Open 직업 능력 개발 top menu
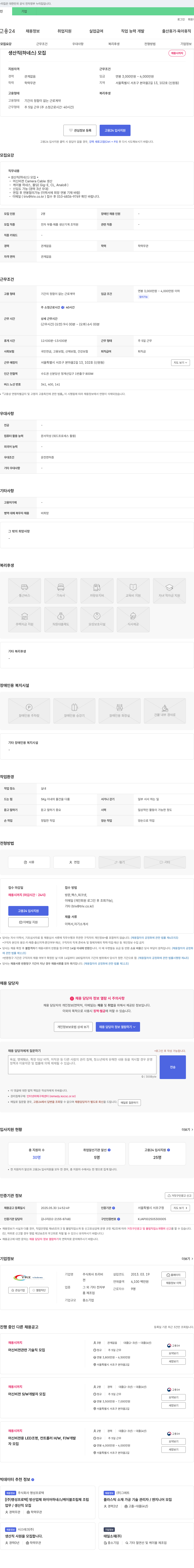The height and width of the screenshot is (1568, 194). [133, 31]
